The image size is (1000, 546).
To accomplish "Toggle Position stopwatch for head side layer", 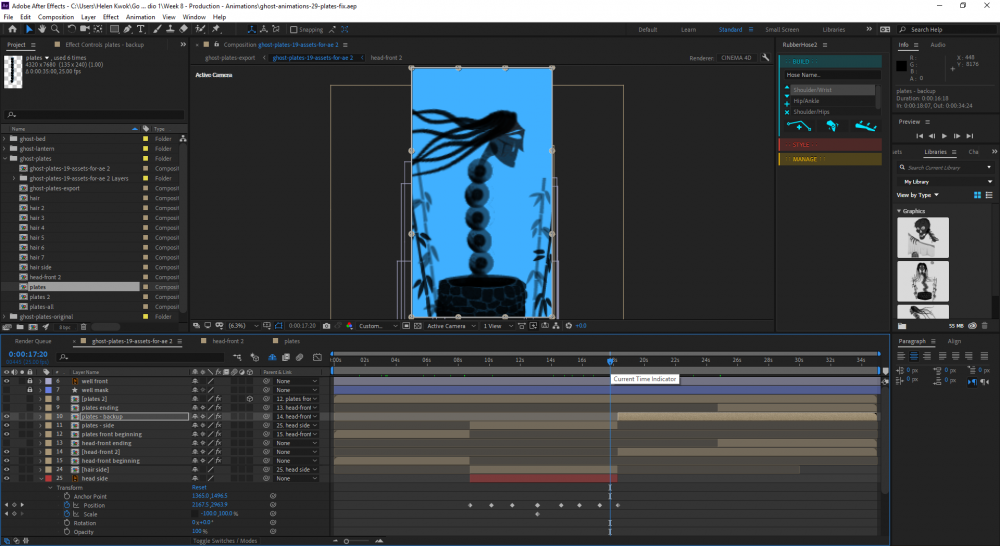I will click(66, 505).
